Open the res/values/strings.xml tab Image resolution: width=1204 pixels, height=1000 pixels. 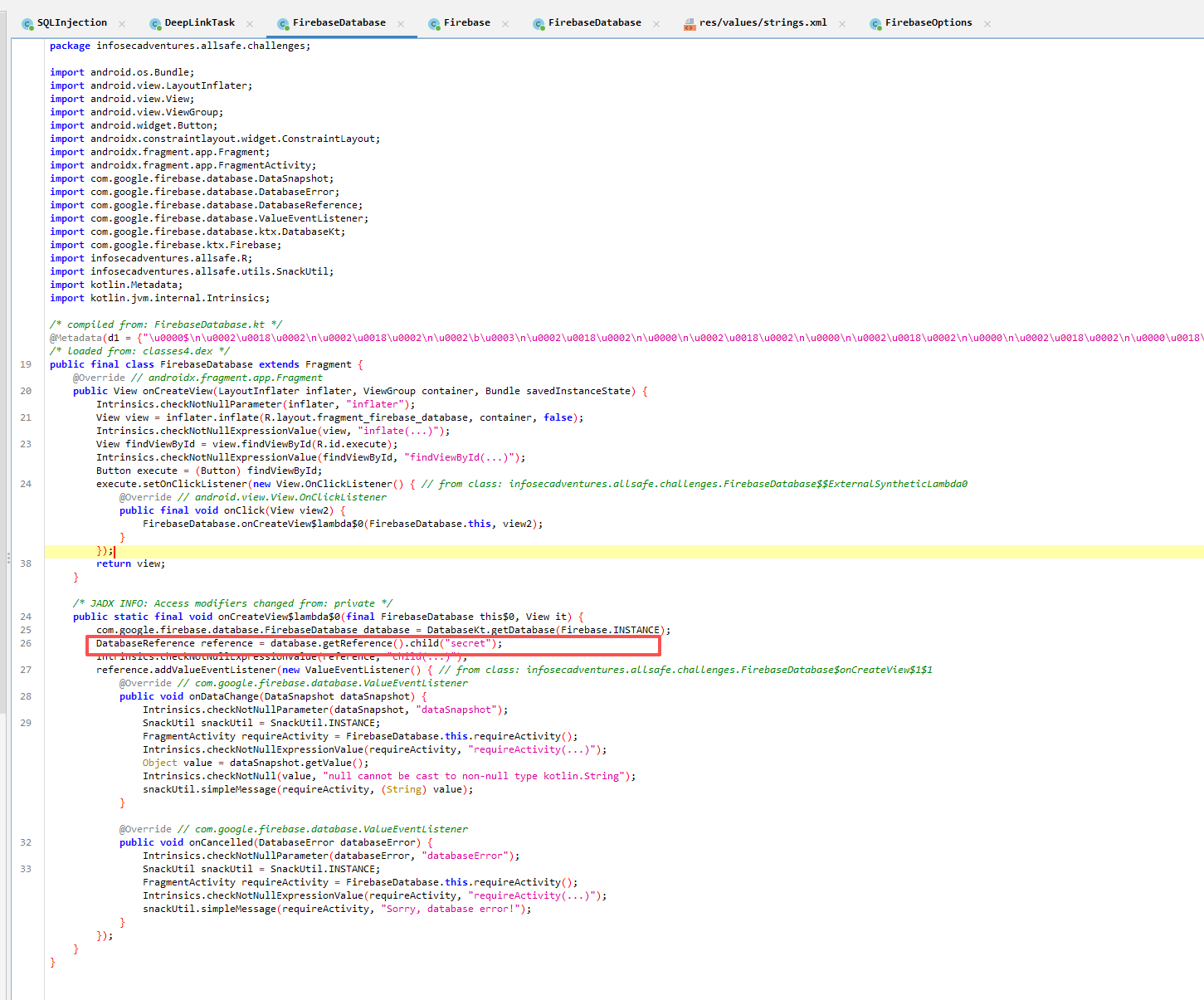(x=762, y=23)
